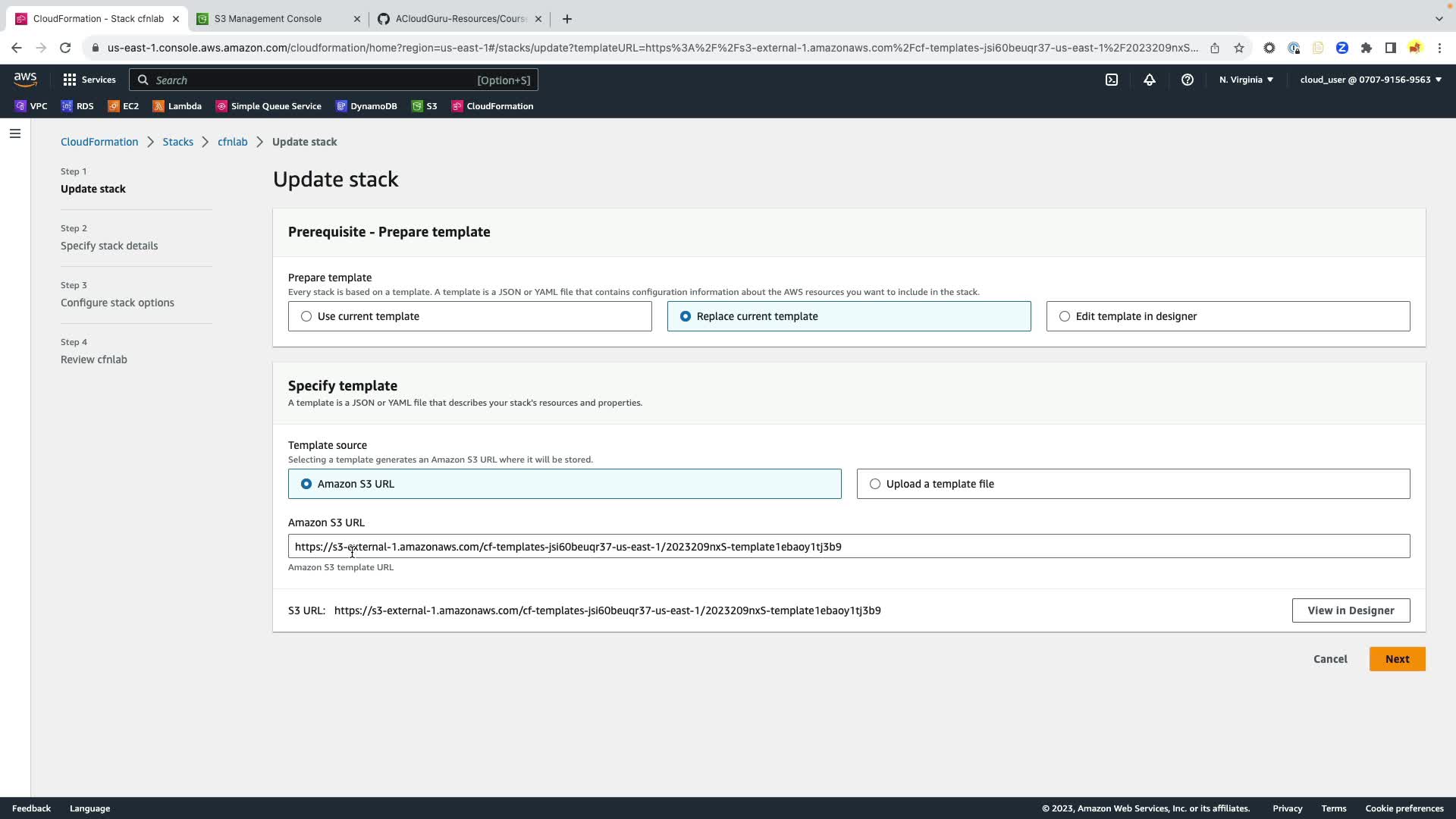Open the CloudShell terminal icon
Screen dimensions: 1456x819
coord(1112,80)
